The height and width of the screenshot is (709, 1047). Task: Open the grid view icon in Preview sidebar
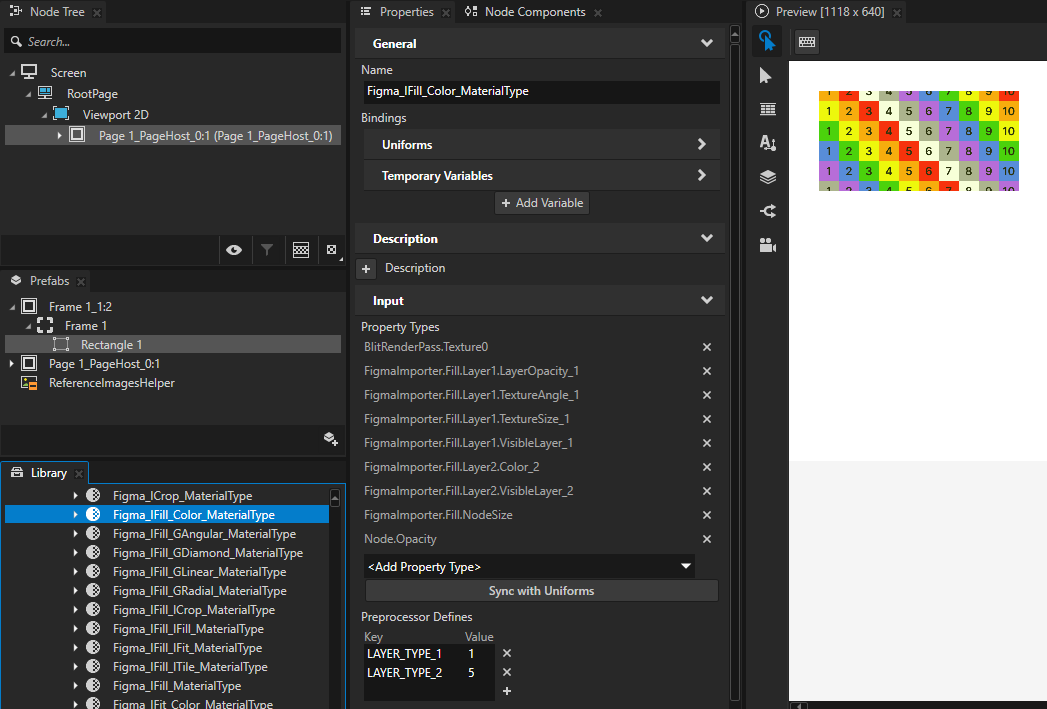(766, 109)
